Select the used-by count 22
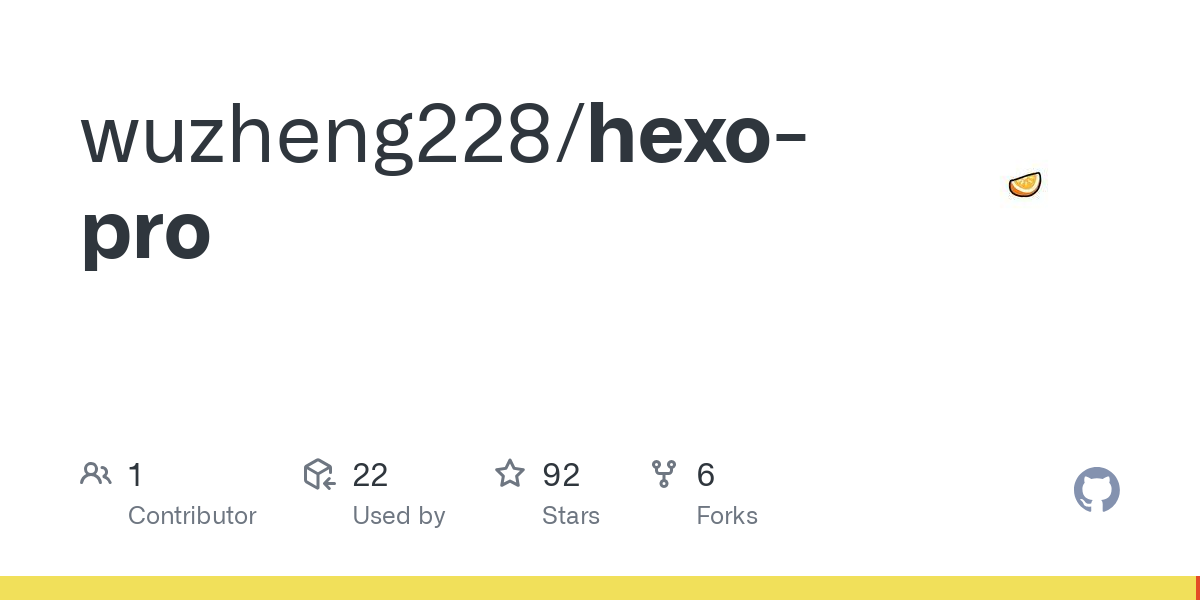Screen dimensions: 1200x600 [370, 475]
